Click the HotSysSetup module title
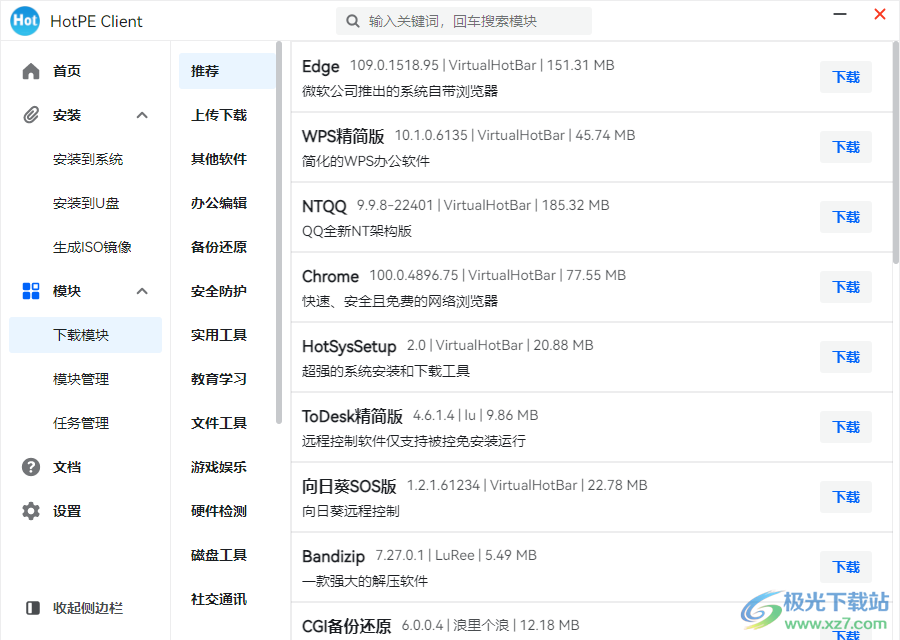Screen dimensions: 900x640 point(349,347)
